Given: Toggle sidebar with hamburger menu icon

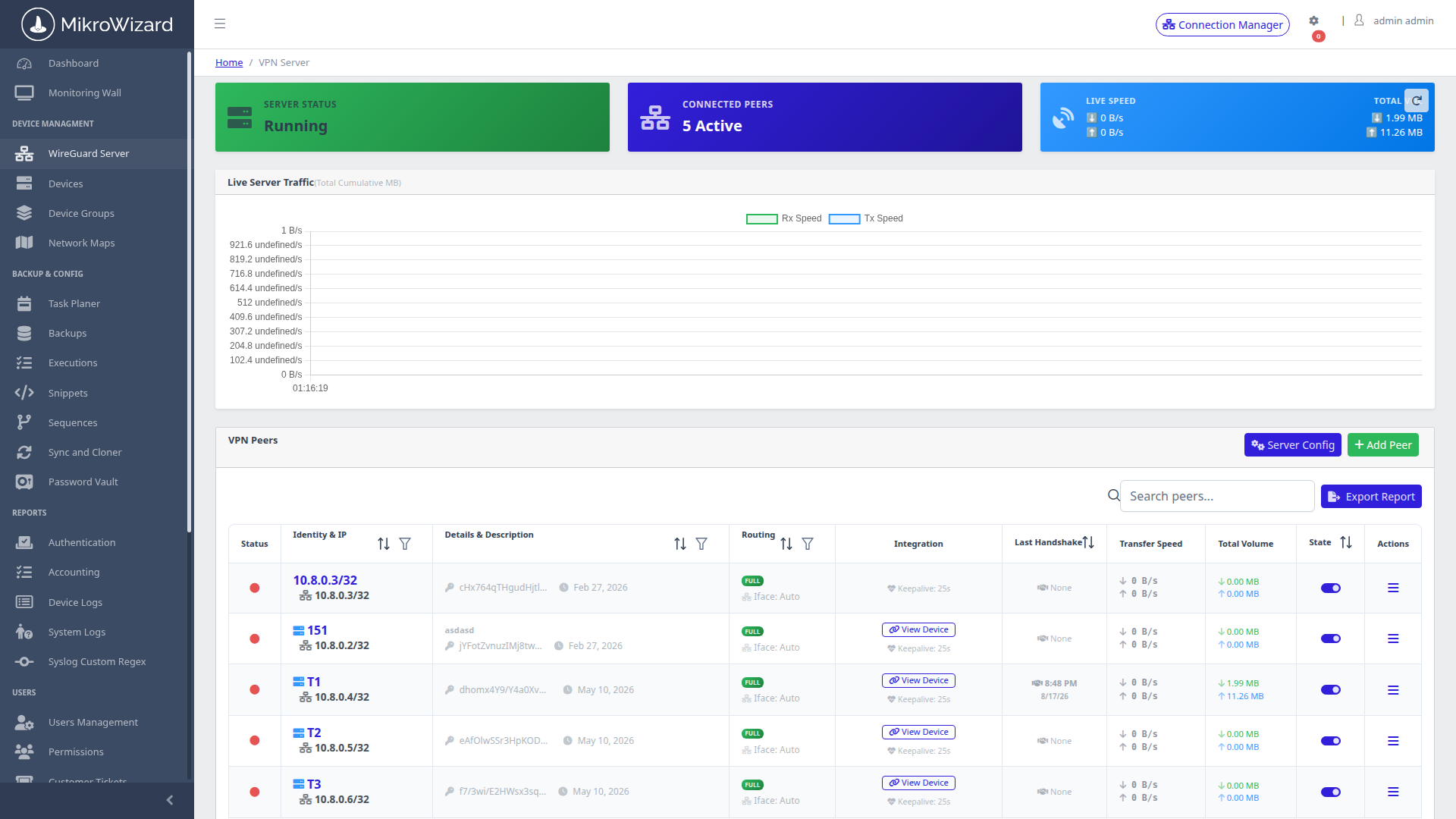Looking at the screenshot, I should (220, 24).
